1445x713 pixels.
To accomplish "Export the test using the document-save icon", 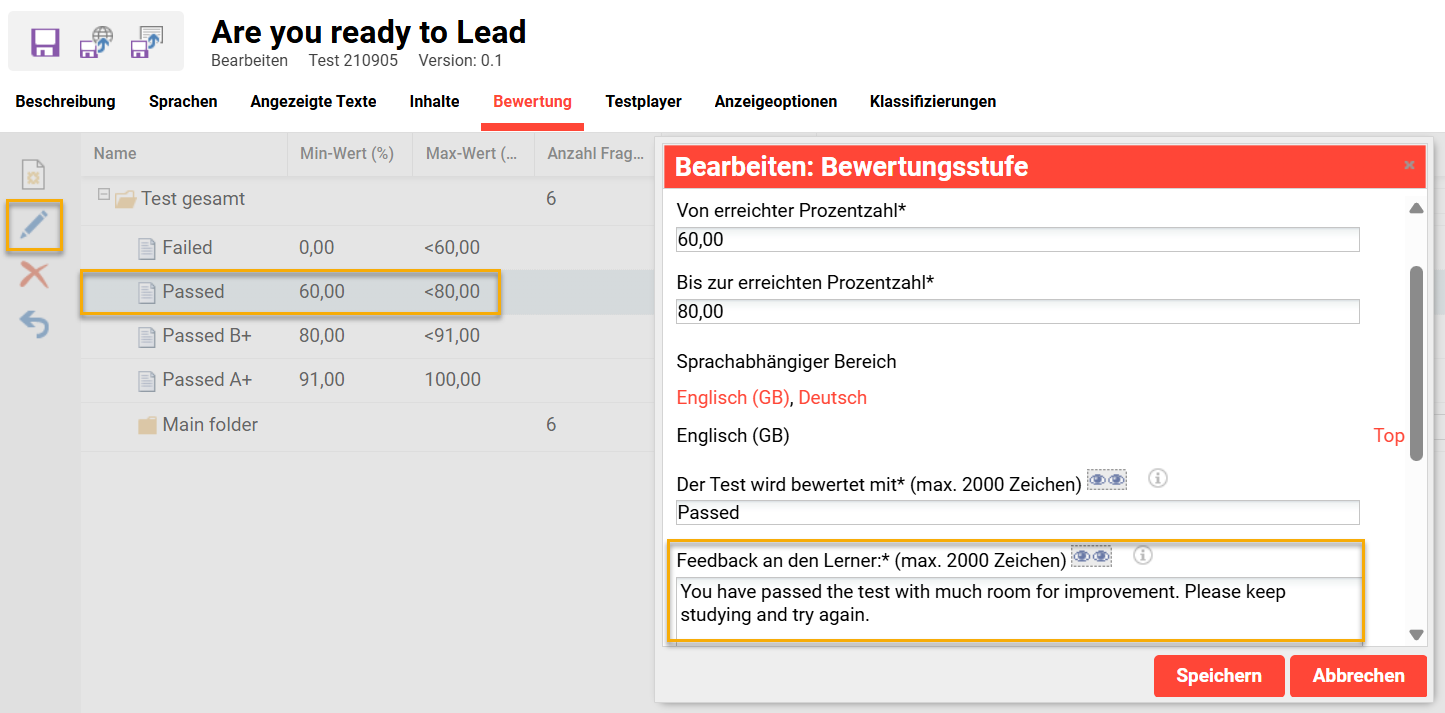I will click(147, 41).
